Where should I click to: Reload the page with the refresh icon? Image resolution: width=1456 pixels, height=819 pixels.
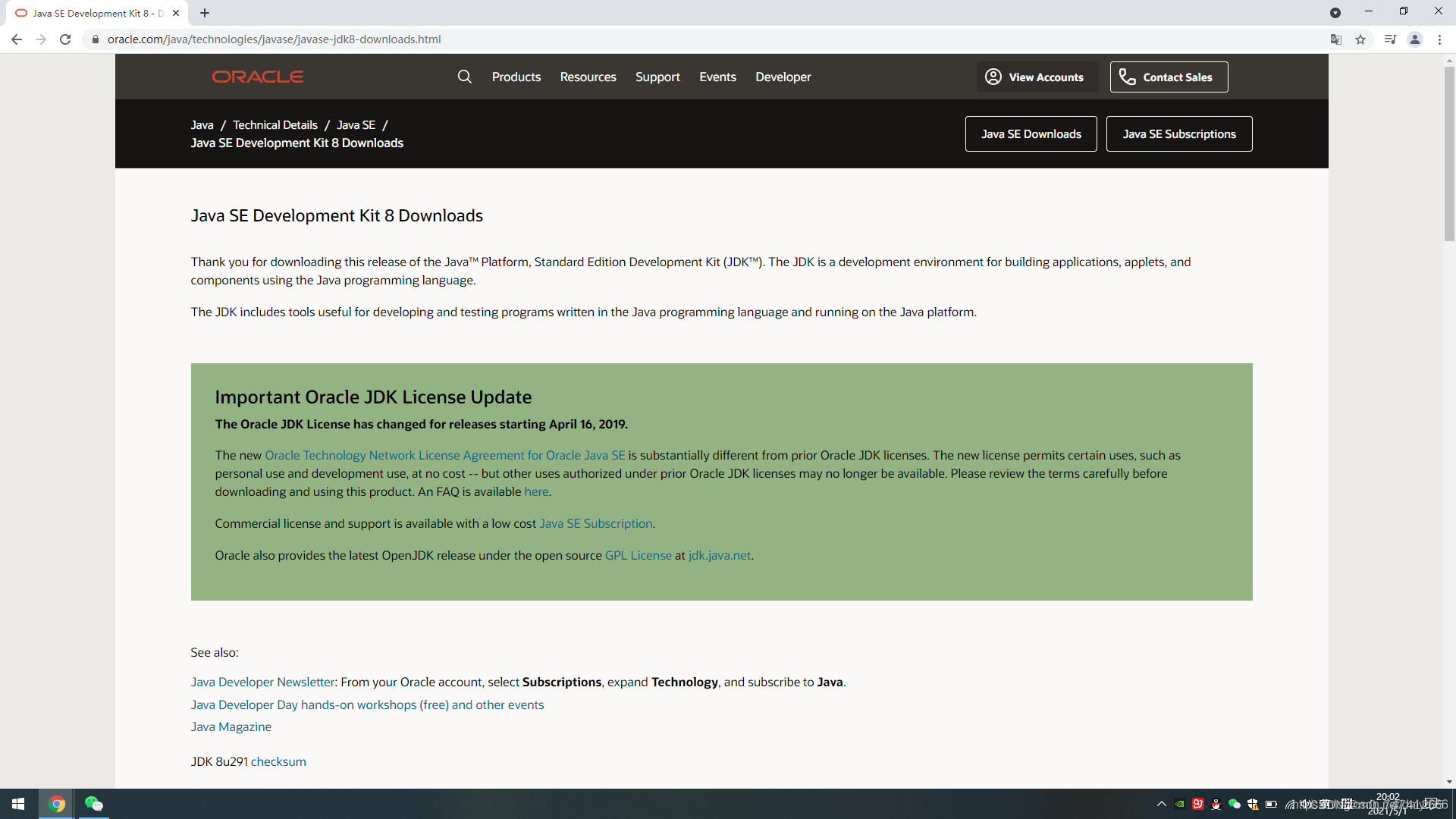[x=65, y=39]
